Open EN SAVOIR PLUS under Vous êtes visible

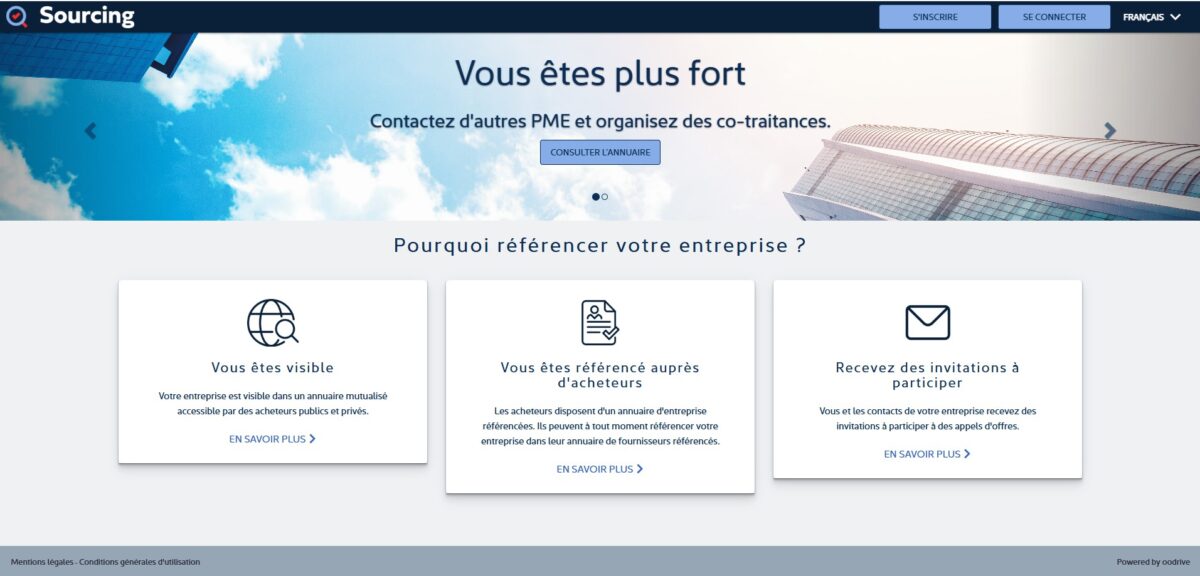pyautogui.click(x=272, y=439)
